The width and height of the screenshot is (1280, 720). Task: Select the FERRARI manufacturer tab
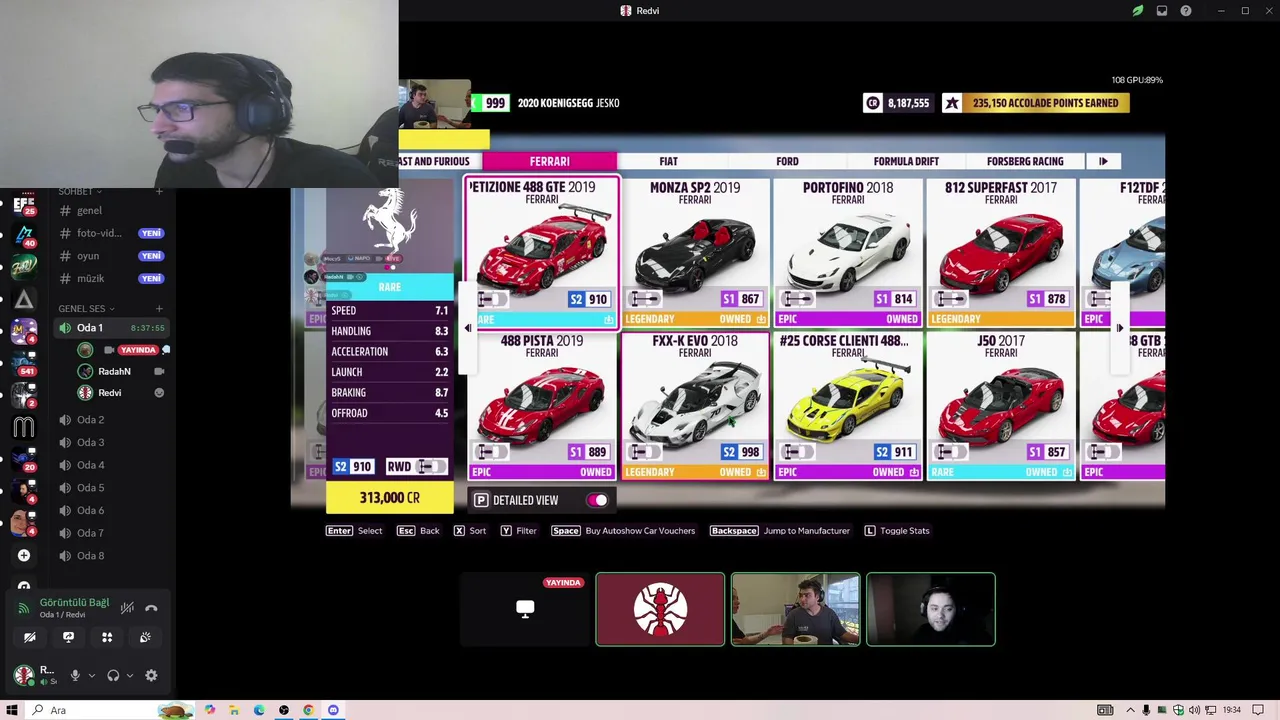coord(550,161)
